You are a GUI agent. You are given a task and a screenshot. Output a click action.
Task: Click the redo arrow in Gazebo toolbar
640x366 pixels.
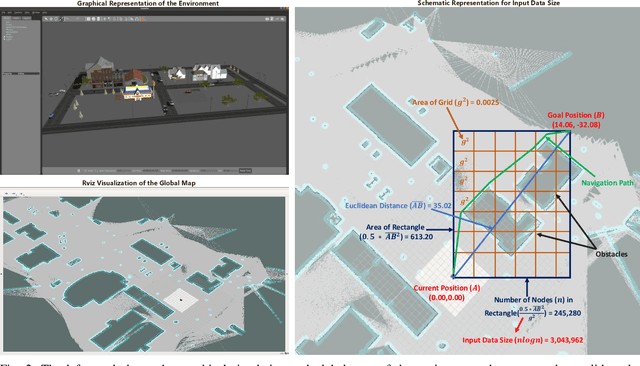[x=78, y=19]
